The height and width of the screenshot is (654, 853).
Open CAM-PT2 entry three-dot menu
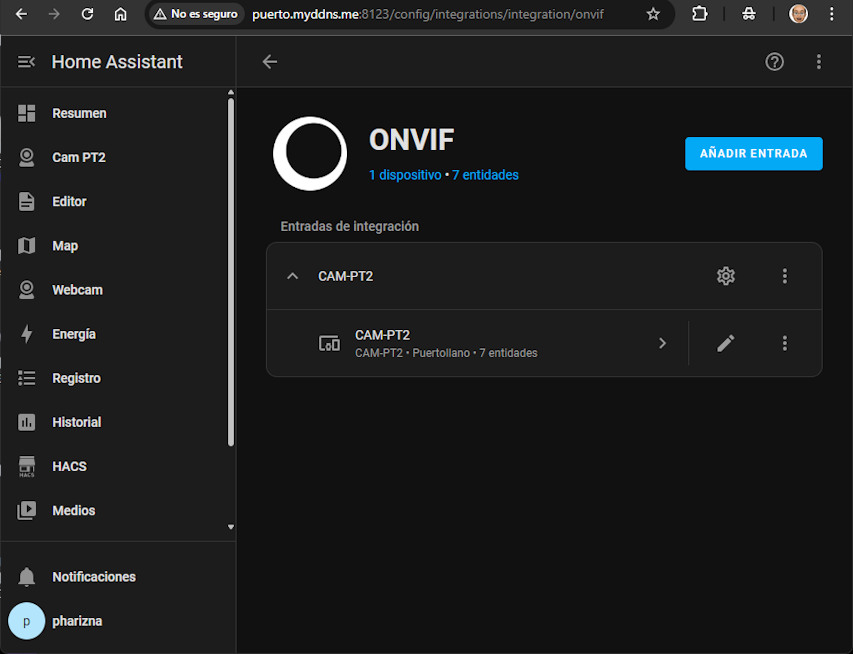pos(784,276)
